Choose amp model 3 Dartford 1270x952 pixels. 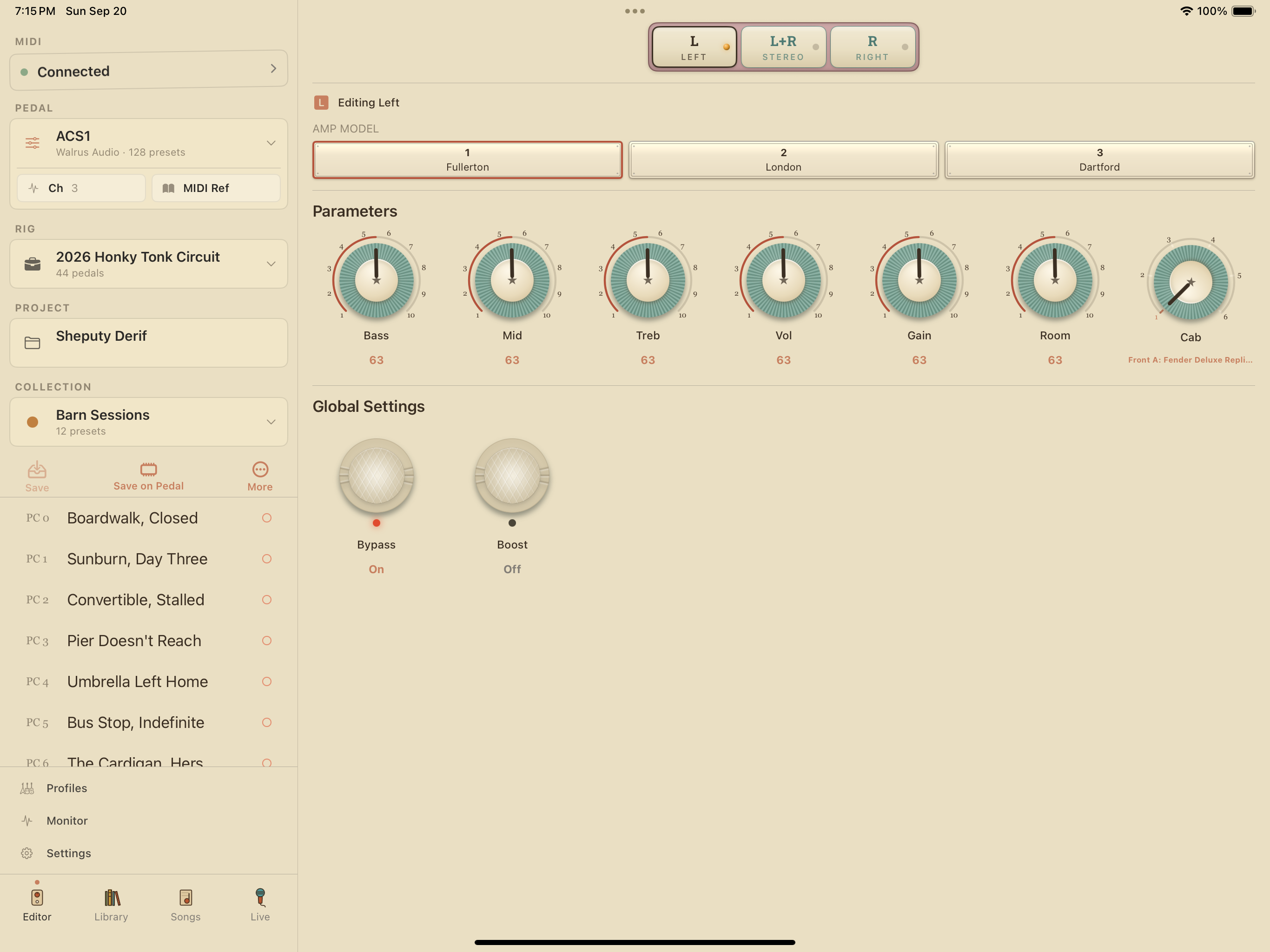point(1099,159)
